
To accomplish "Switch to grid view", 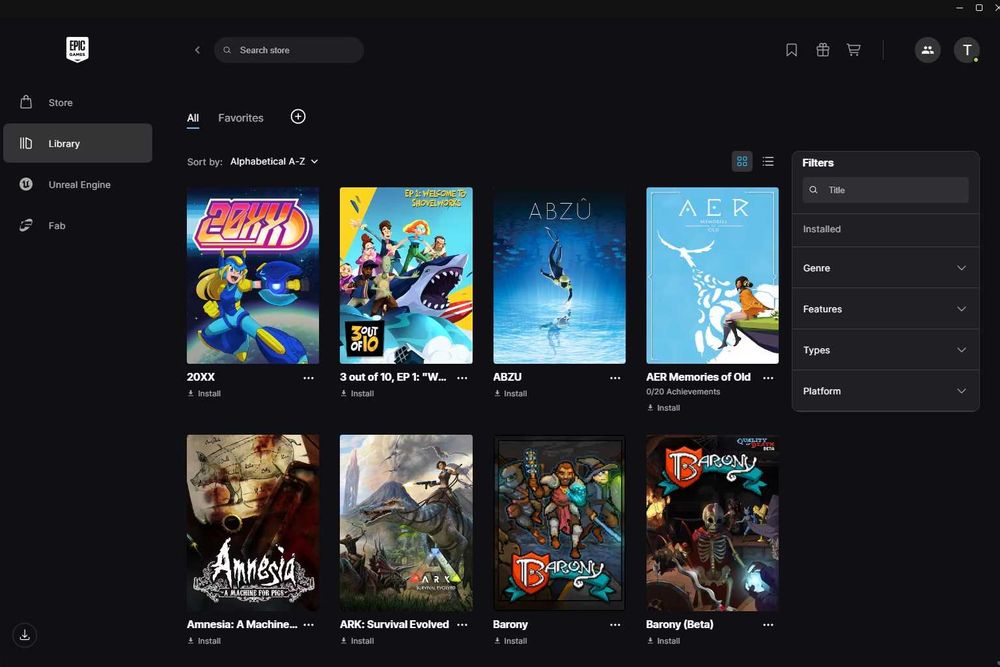I will point(742,161).
